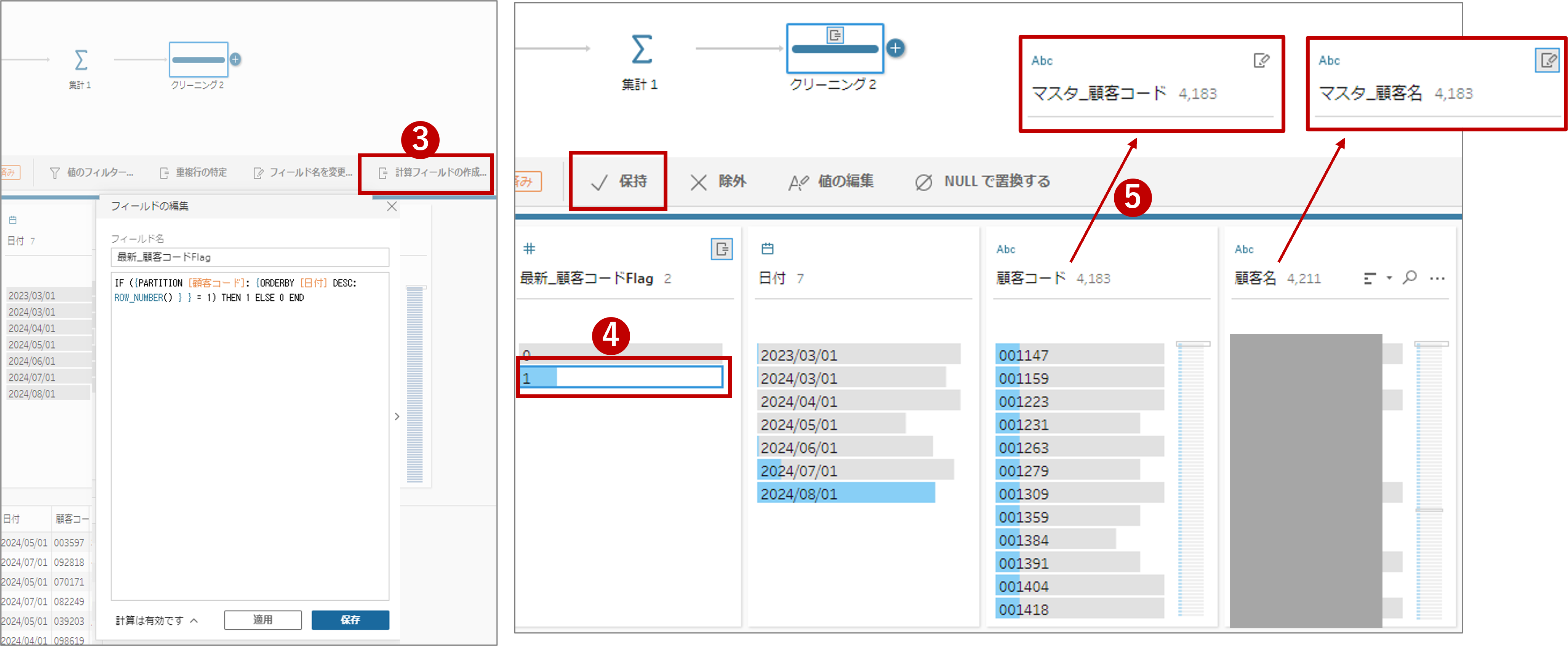The image size is (1568, 646).
Task: Click the Abc type icon on マスタ_顧客名 card
Action: click(1329, 60)
